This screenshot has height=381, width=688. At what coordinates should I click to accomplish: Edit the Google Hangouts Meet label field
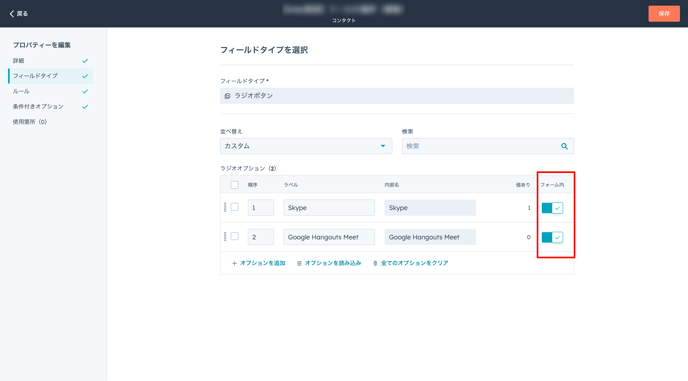tap(329, 237)
